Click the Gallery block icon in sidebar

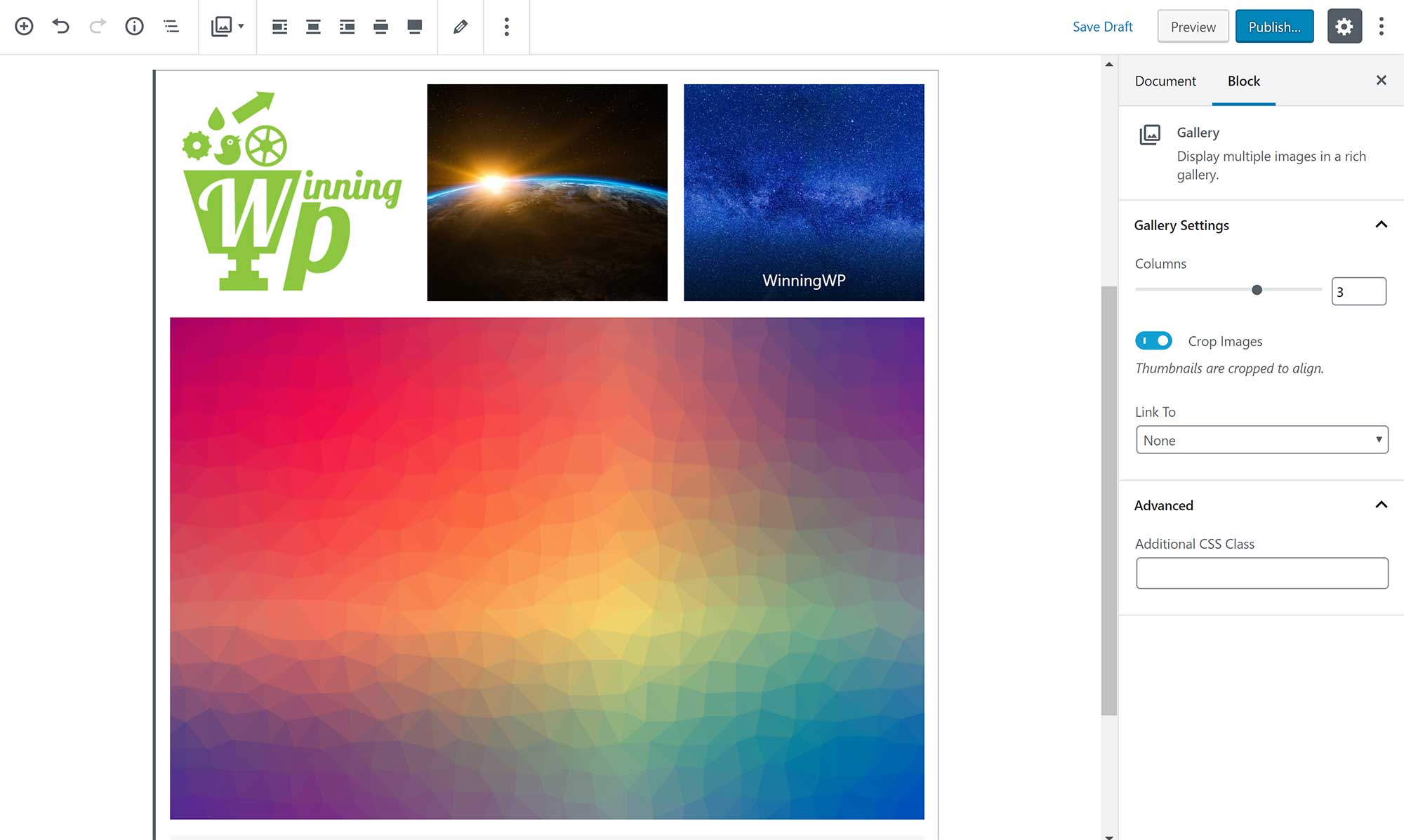pos(1150,133)
